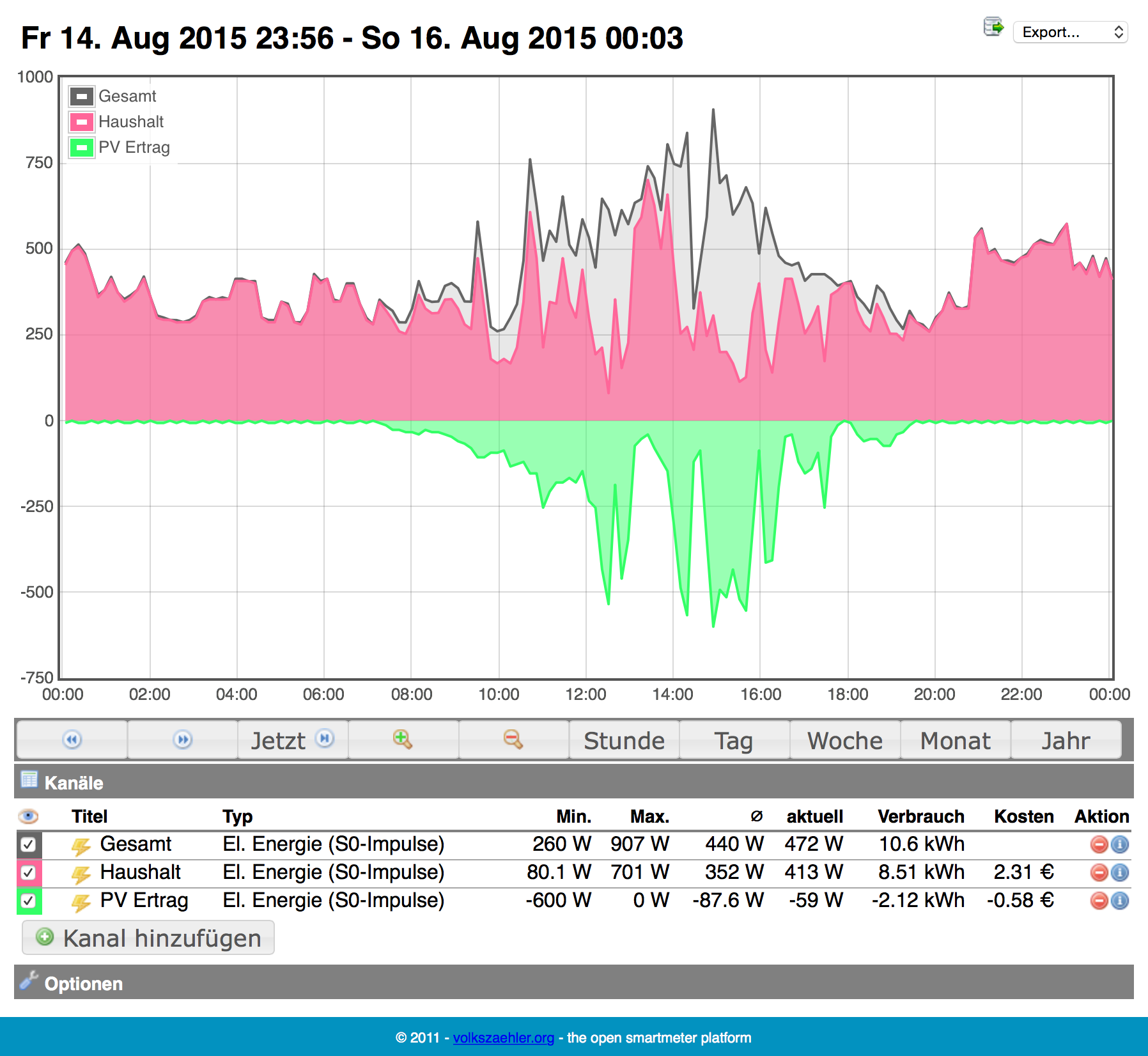Click Gesamt consumption 10.6 kWh

[x=922, y=844]
